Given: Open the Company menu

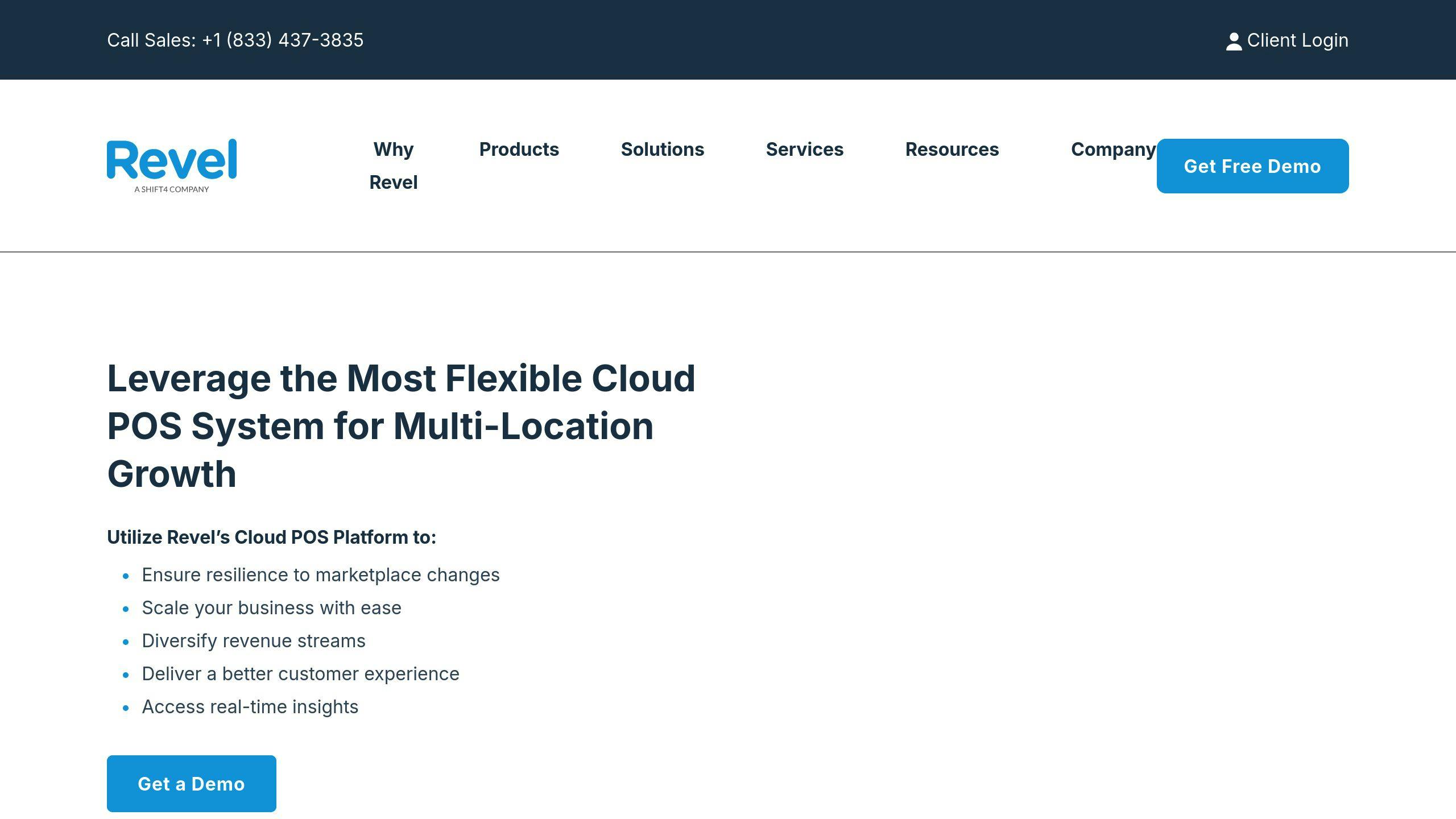Looking at the screenshot, I should (x=1113, y=150).
